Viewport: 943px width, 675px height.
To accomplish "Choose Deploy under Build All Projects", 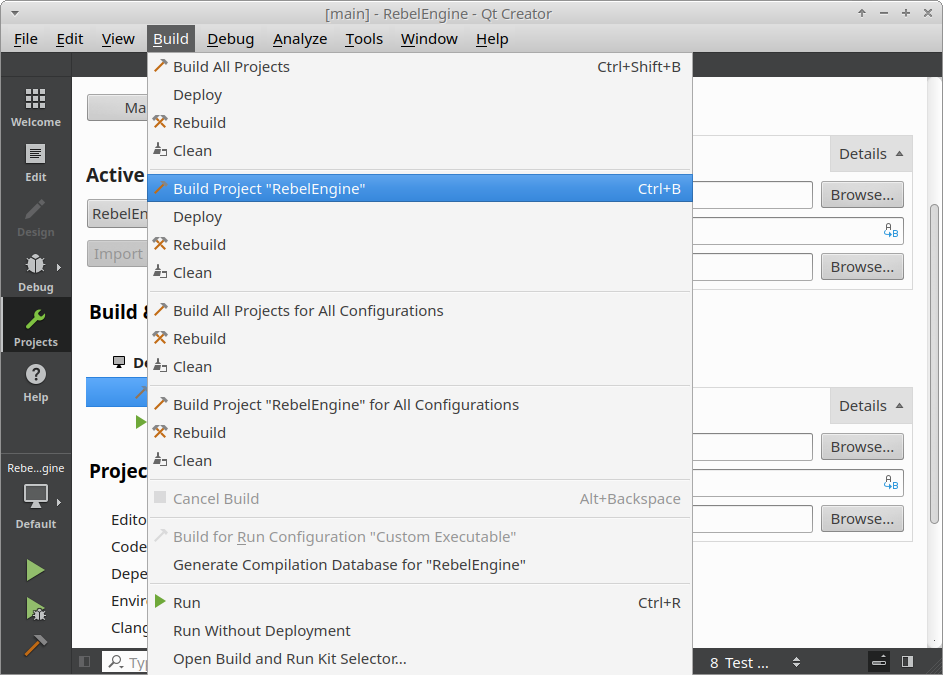I will coord(420,95).
